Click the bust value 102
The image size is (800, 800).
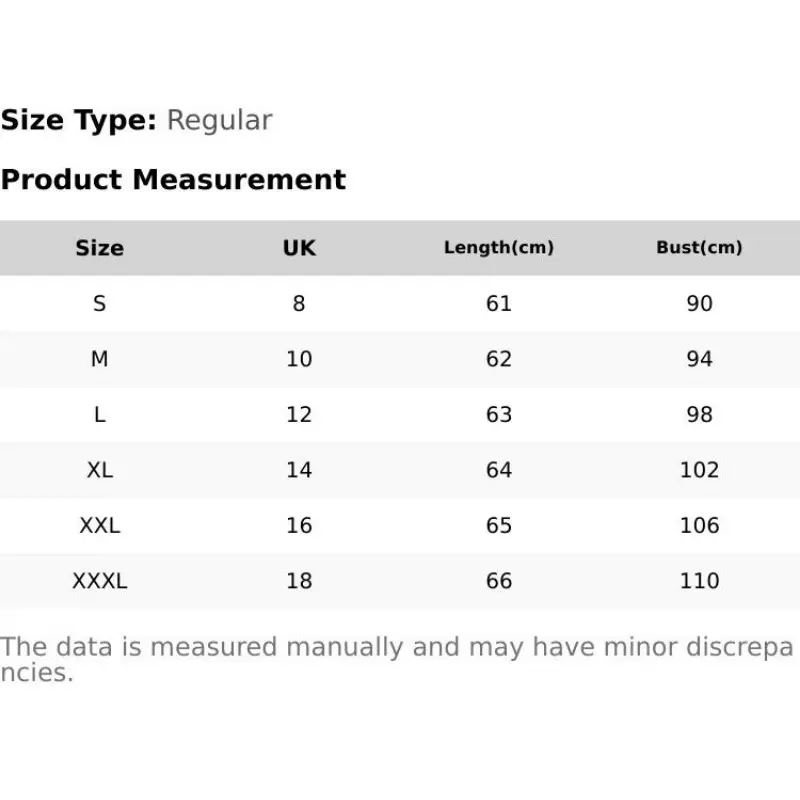coord(699,470)
